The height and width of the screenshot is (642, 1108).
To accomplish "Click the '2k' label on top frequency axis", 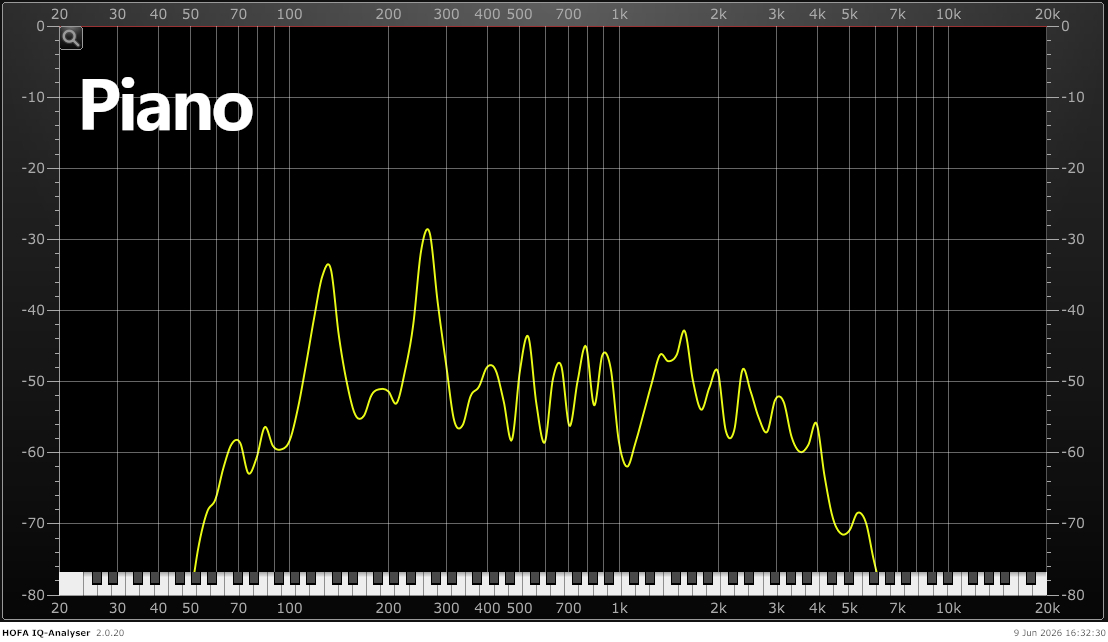I will pyautogui.click(x=718, y=14).
